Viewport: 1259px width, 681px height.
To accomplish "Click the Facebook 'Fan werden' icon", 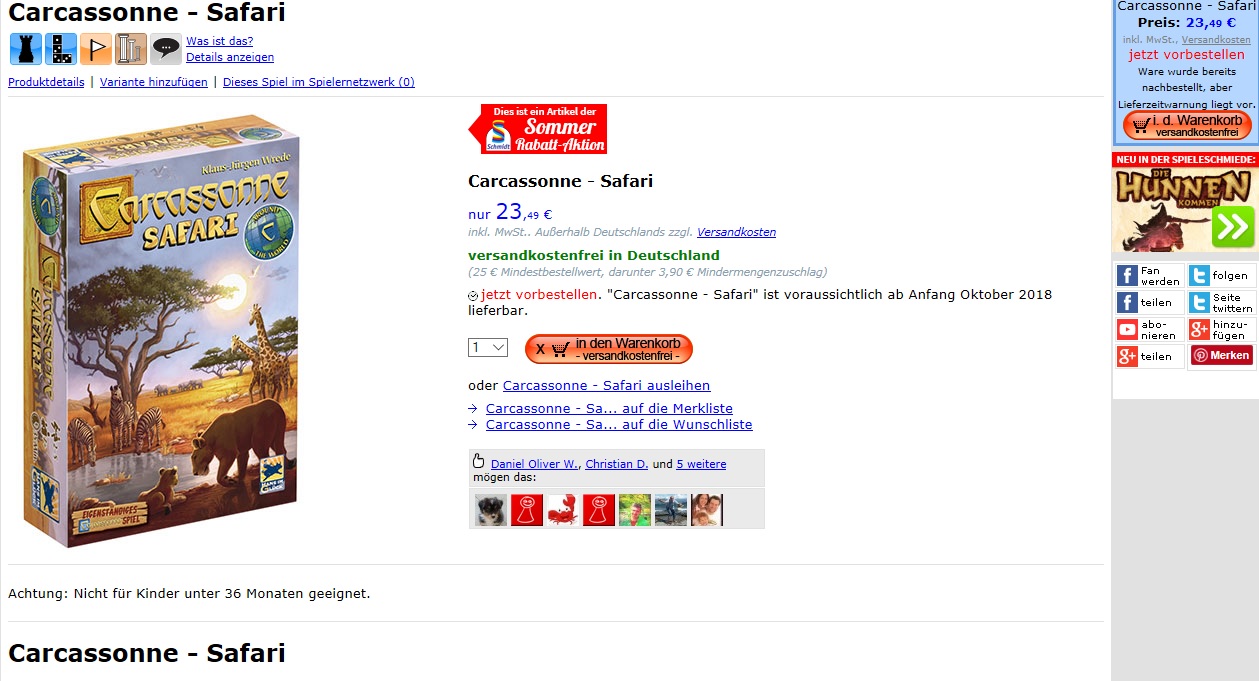I will pyautogui.click(x=1127, y=276).
